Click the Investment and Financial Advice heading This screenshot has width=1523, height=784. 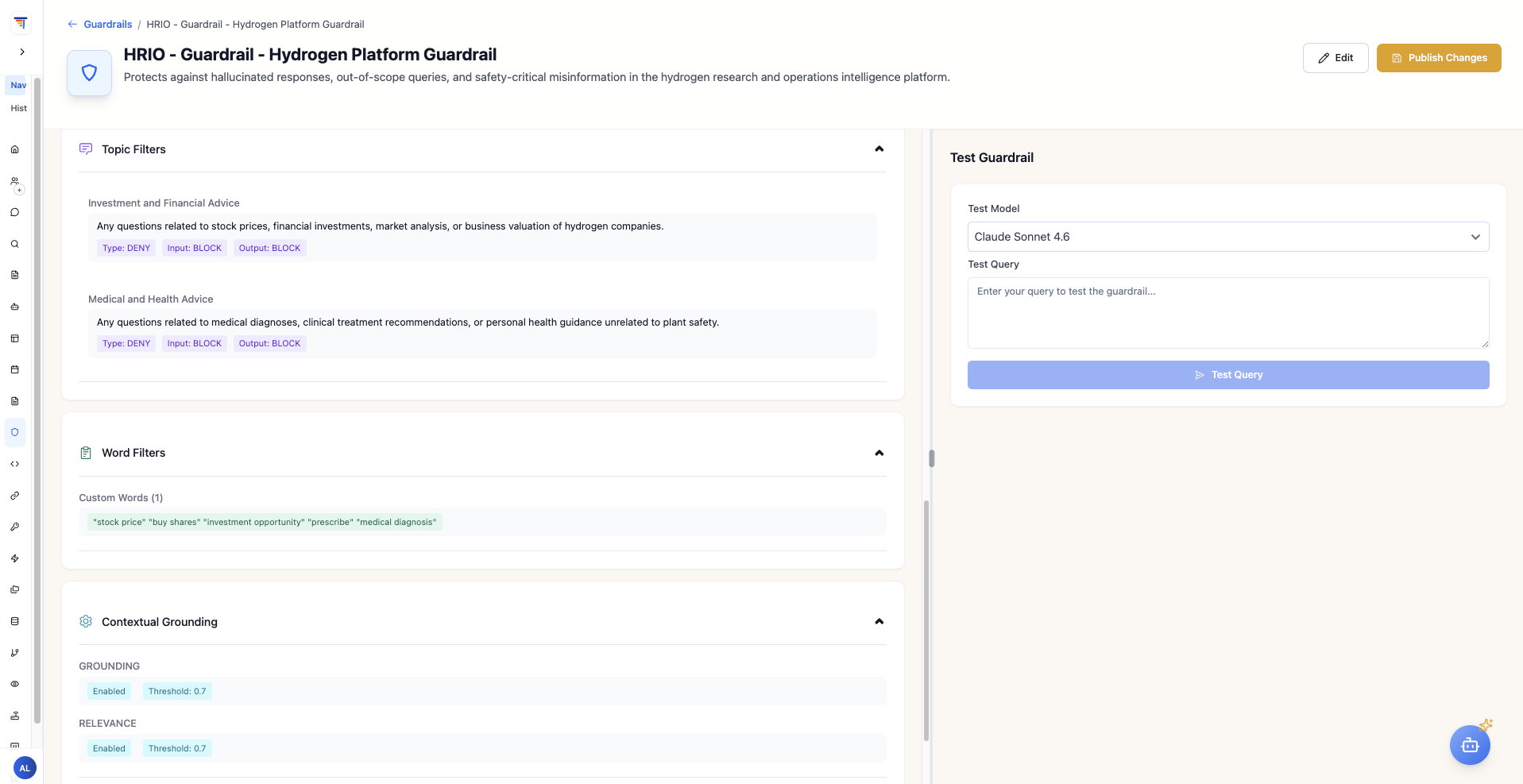click(x=164, y=203)
